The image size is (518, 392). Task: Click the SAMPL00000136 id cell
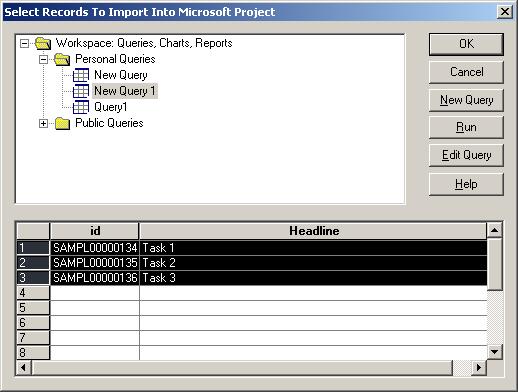tap(95, 278)
